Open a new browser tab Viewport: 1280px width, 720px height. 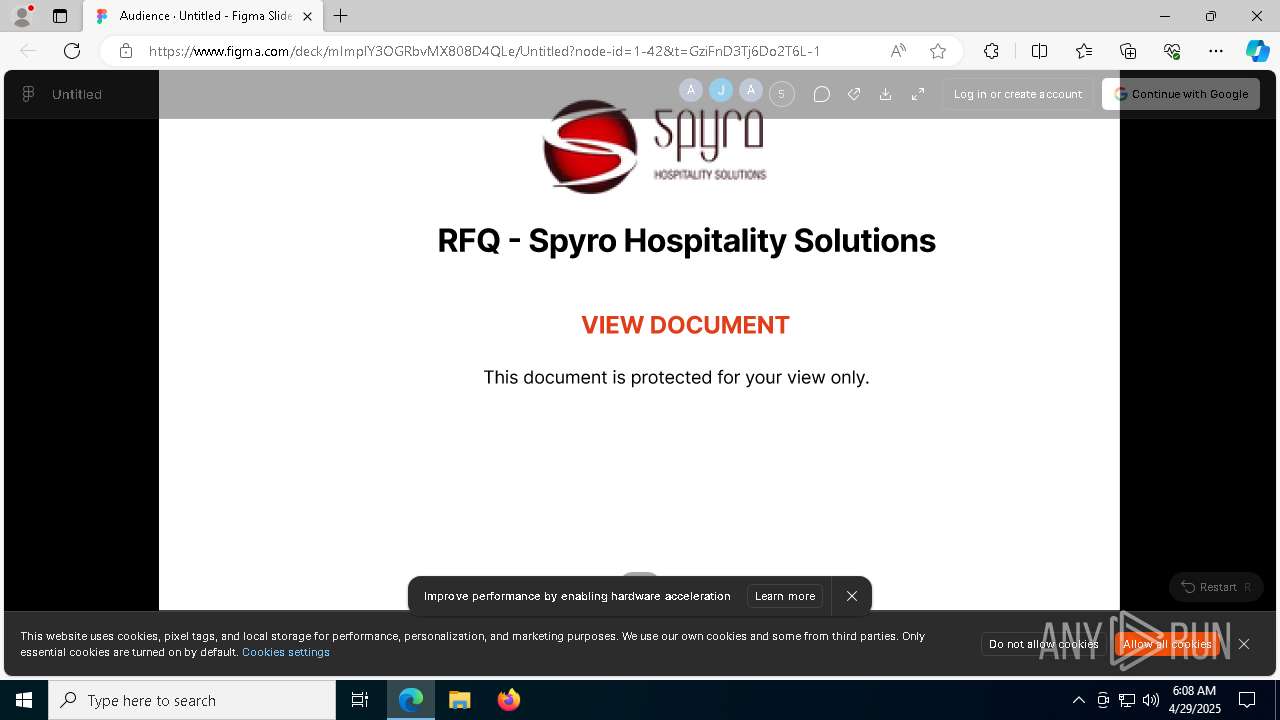pyautogui.click(x=341, y=16)
